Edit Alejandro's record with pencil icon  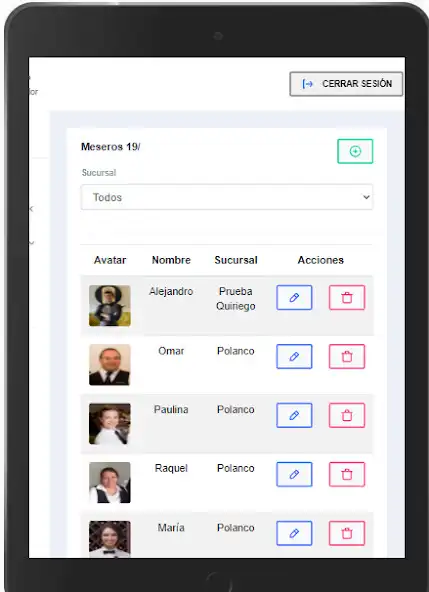(x=294, y=298)
